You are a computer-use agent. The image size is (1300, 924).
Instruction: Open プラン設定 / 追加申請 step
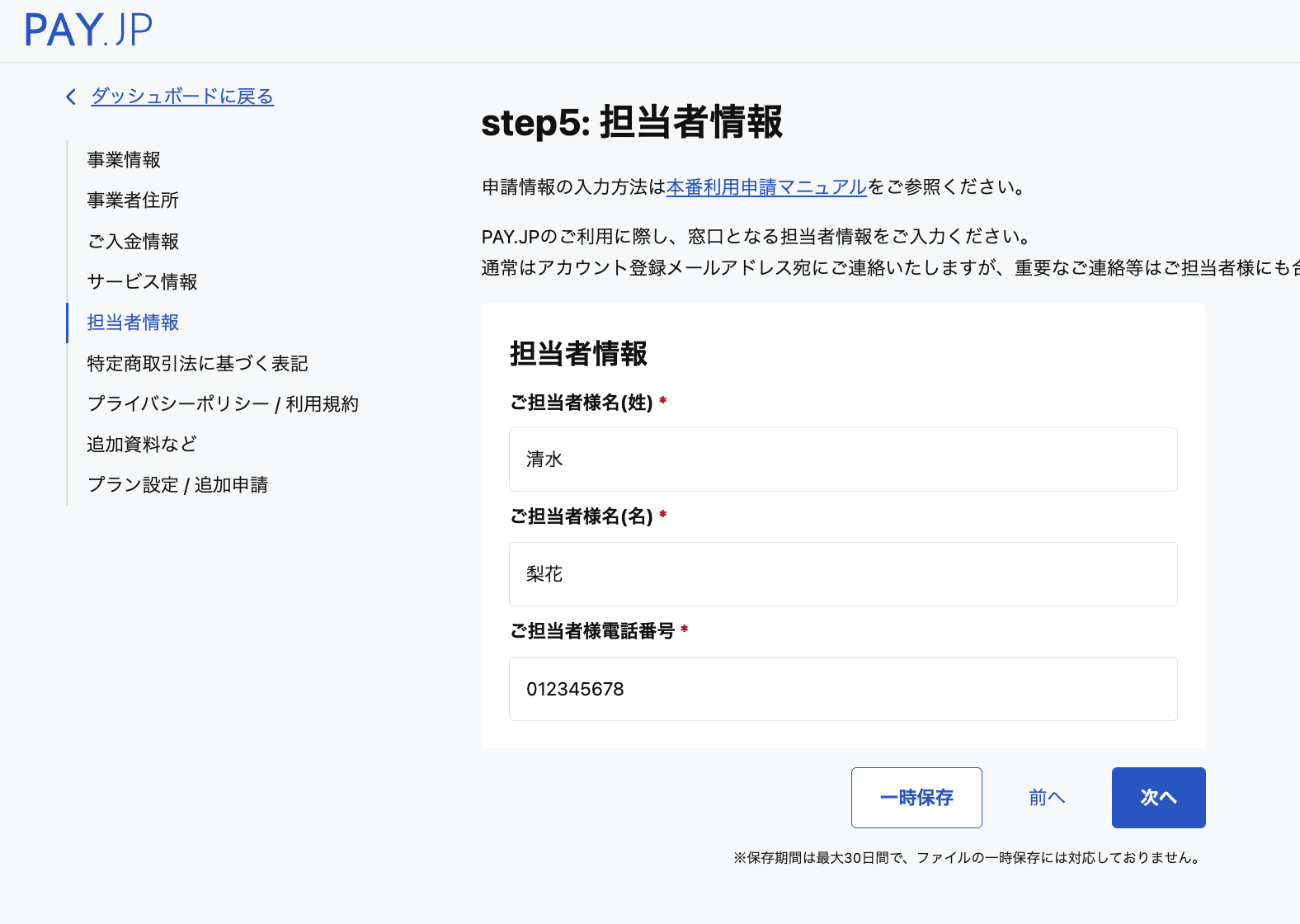(x=177, y=484)
